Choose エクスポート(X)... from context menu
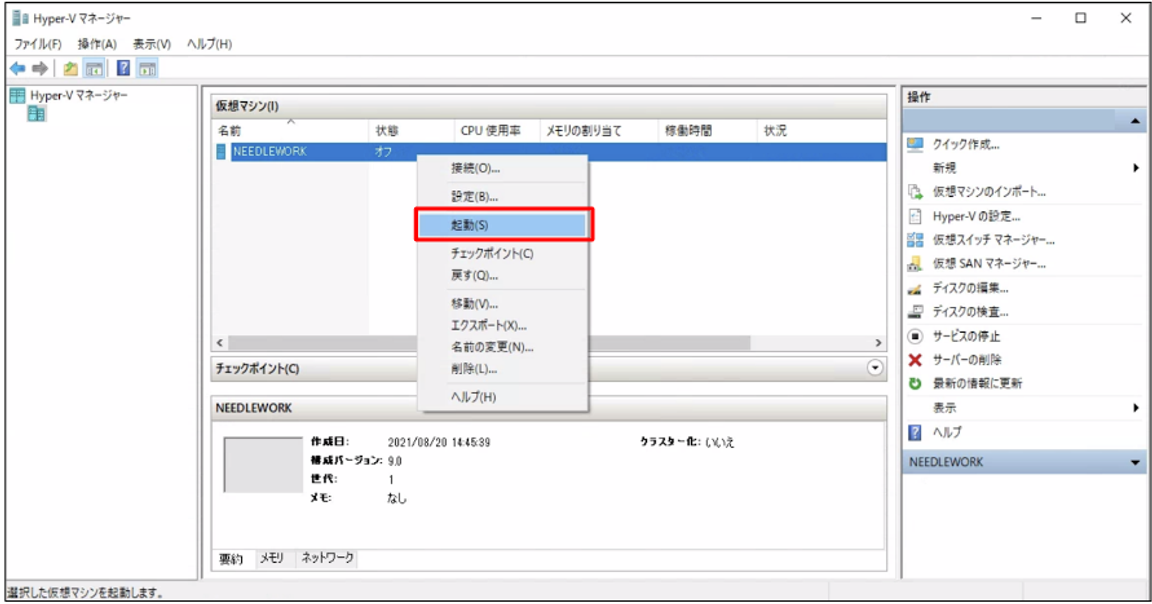 tap(503, 326)
